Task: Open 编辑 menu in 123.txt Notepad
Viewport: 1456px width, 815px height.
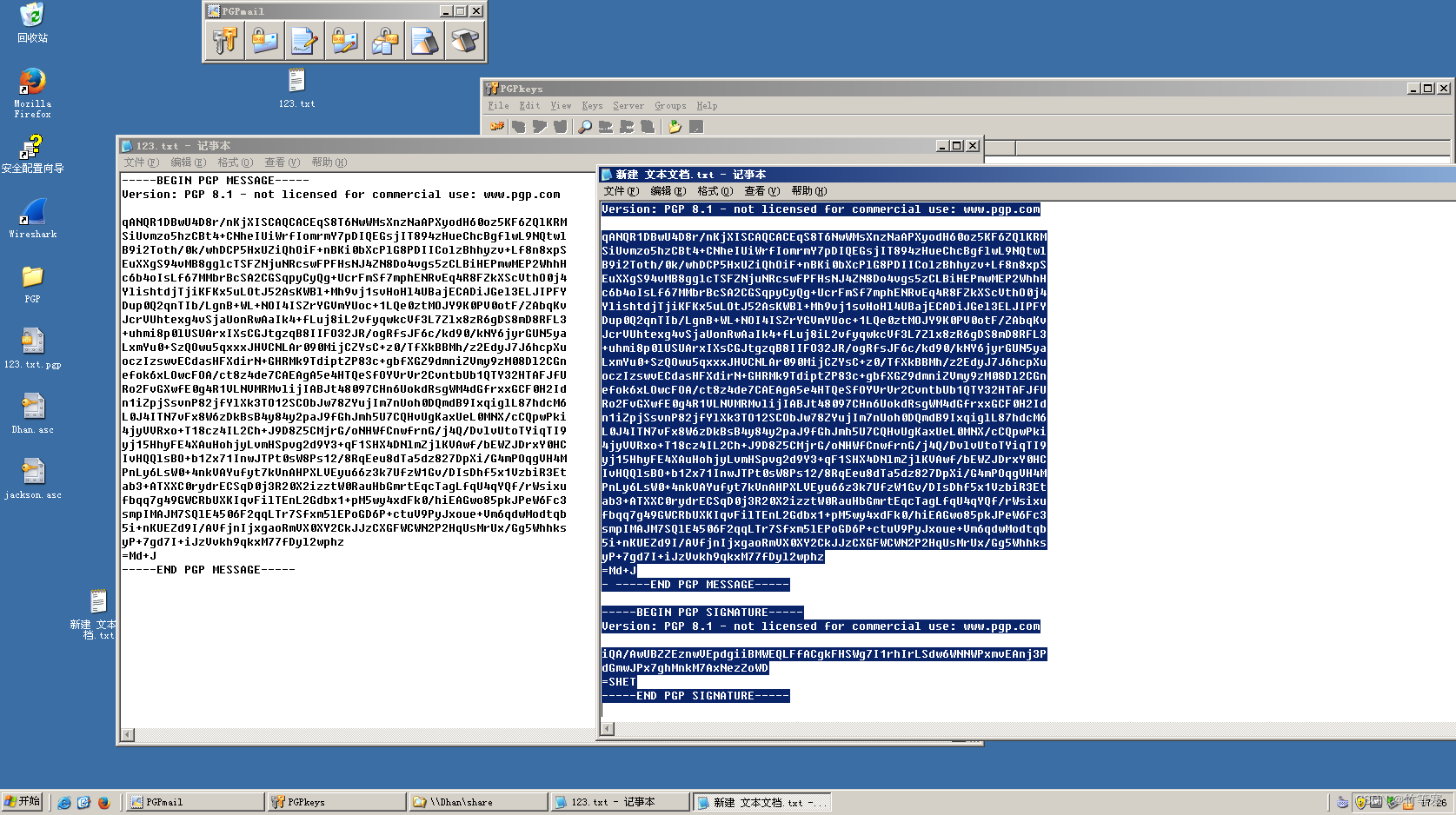Action: point(188,162)
